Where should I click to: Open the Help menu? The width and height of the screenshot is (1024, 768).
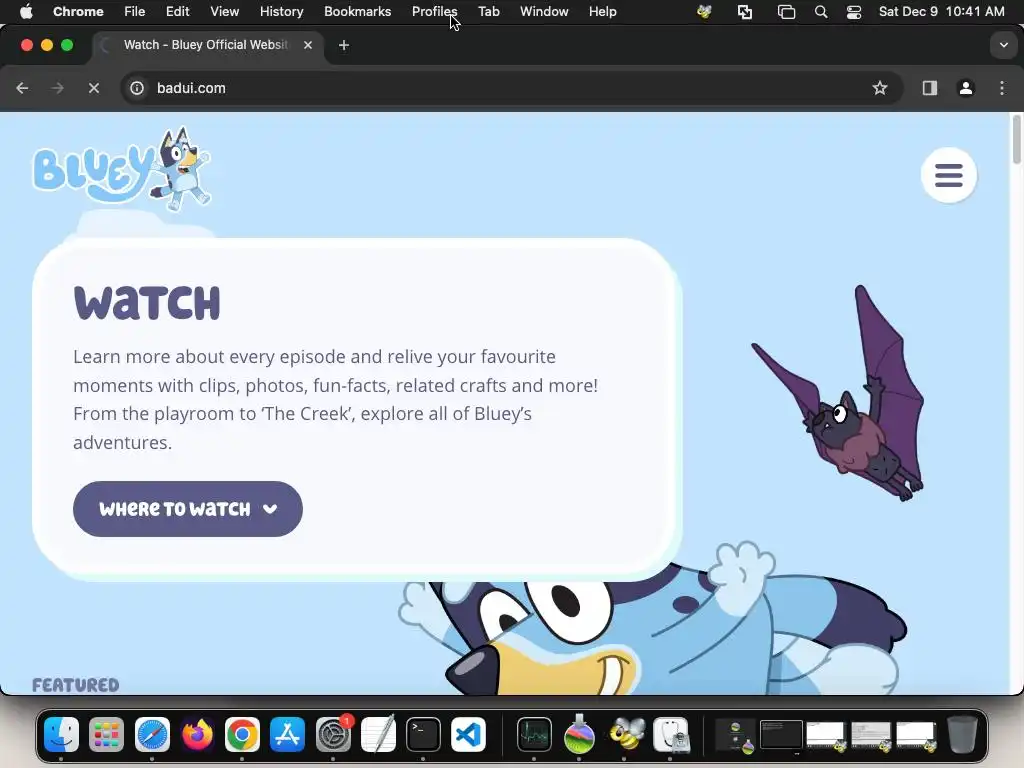click(x=602, y=11)
